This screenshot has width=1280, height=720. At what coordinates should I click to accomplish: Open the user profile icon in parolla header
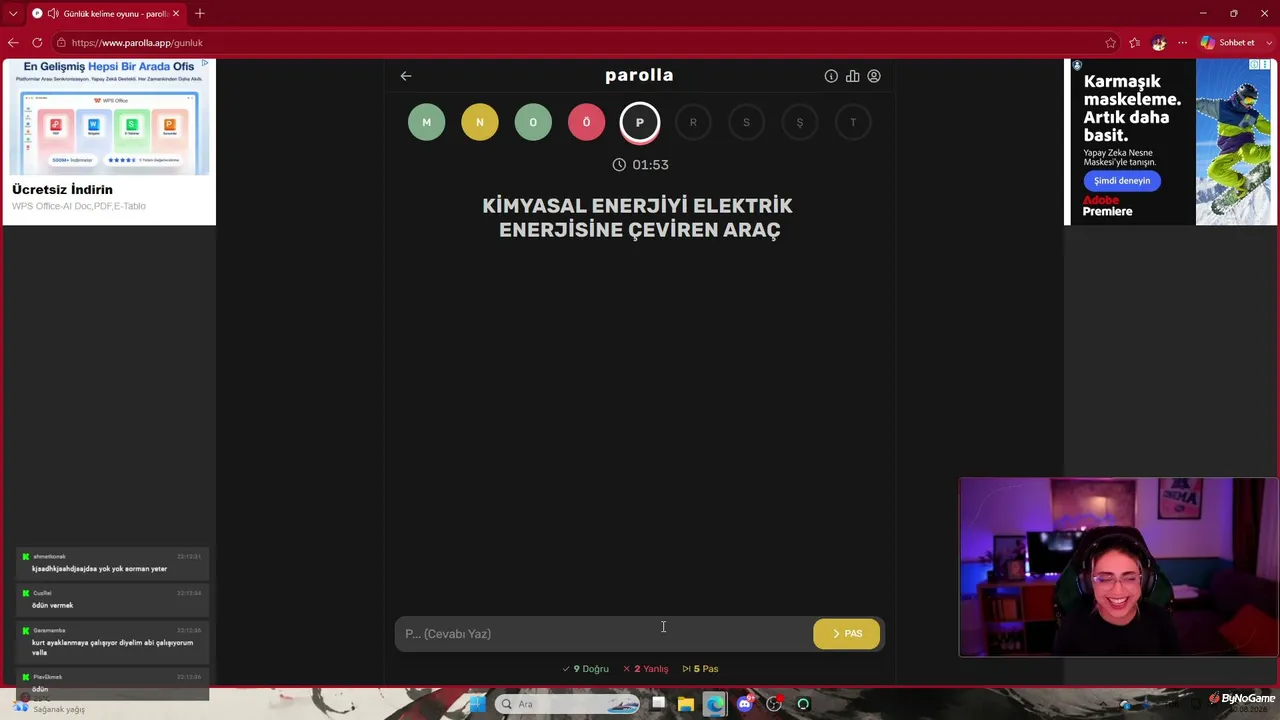(874, 76)
